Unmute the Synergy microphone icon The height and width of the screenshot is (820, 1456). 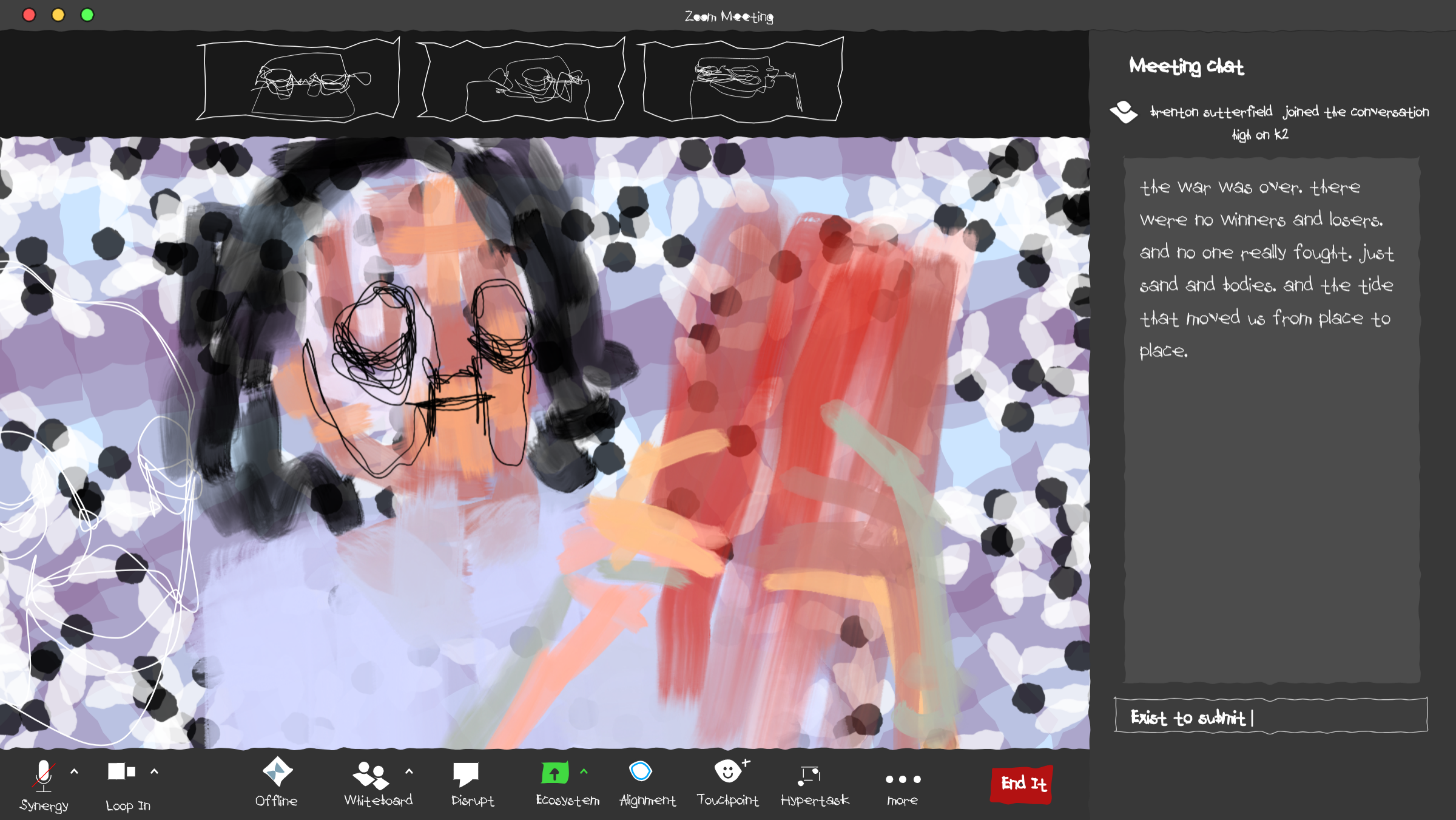[x=43, y=776]
